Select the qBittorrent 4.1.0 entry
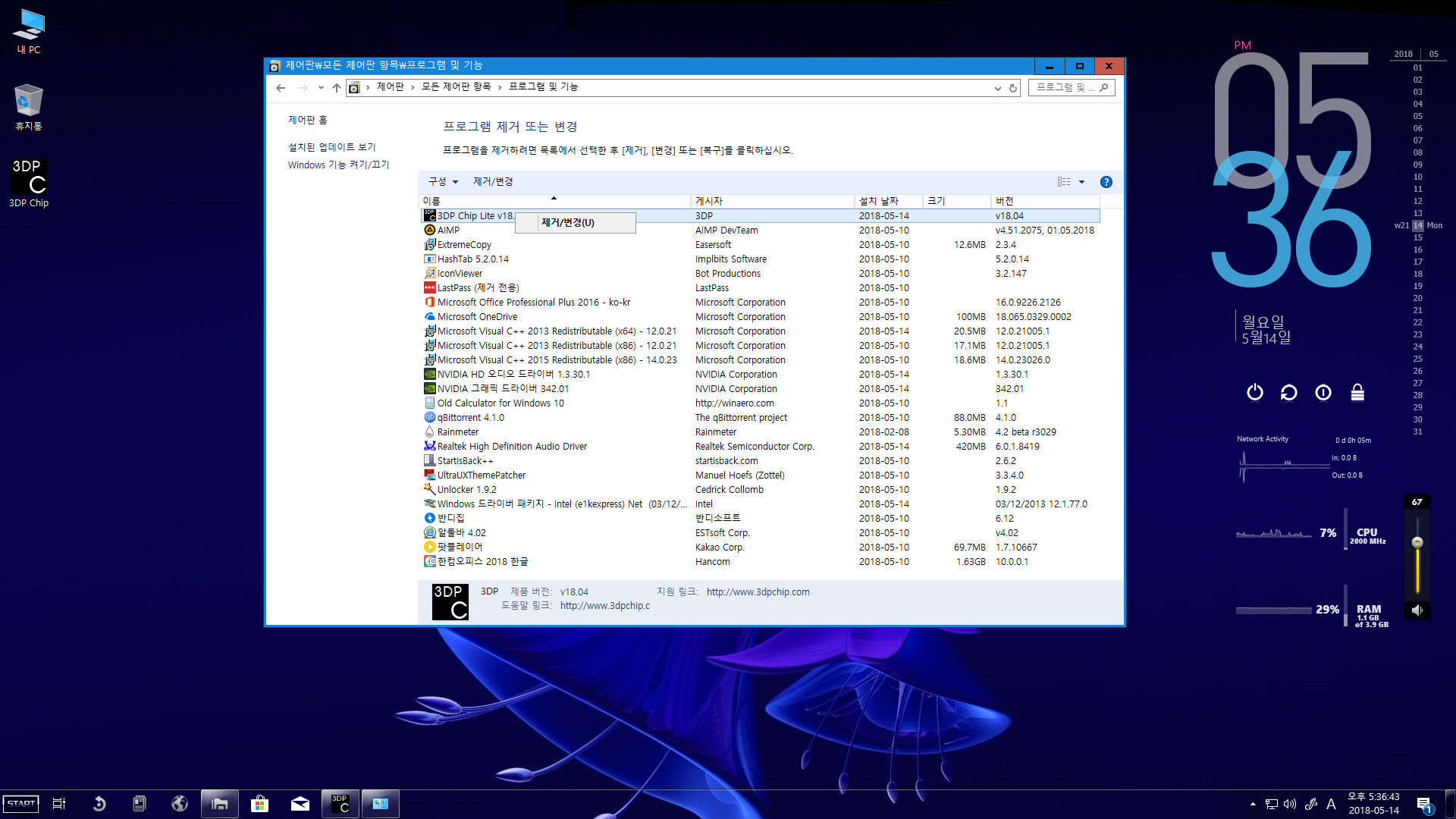The image size is (1456, 819). [760, 418]
